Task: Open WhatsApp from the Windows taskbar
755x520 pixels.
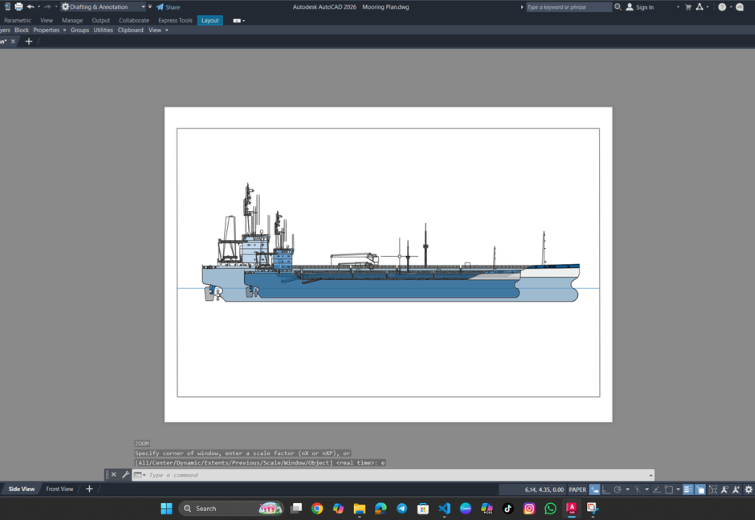Action: 550,508
